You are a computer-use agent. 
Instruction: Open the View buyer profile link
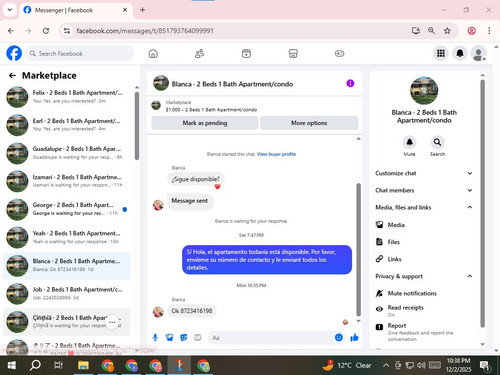tap(276, 154)
